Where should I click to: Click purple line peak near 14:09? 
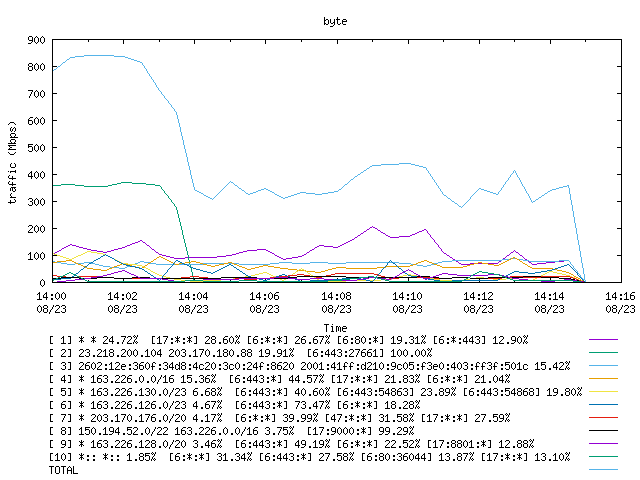click(x=372, y=227)
